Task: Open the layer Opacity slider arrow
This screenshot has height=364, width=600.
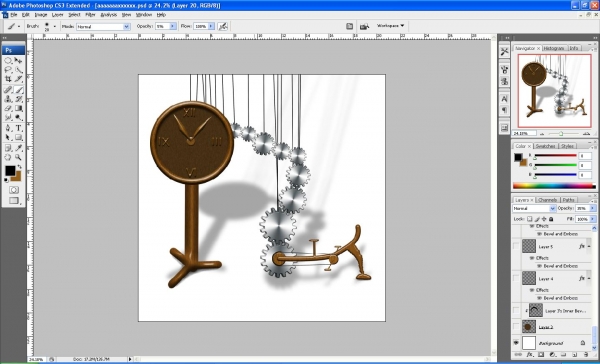Action: [593, 208]
